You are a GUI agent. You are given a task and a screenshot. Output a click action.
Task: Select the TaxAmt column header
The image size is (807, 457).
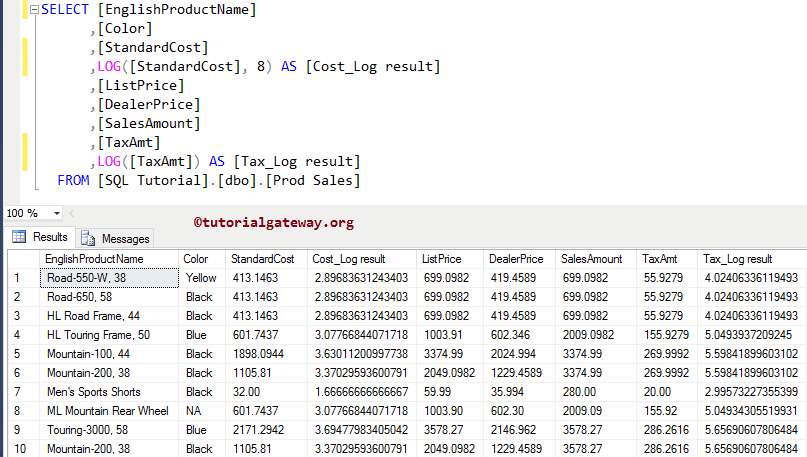point(667,259)
